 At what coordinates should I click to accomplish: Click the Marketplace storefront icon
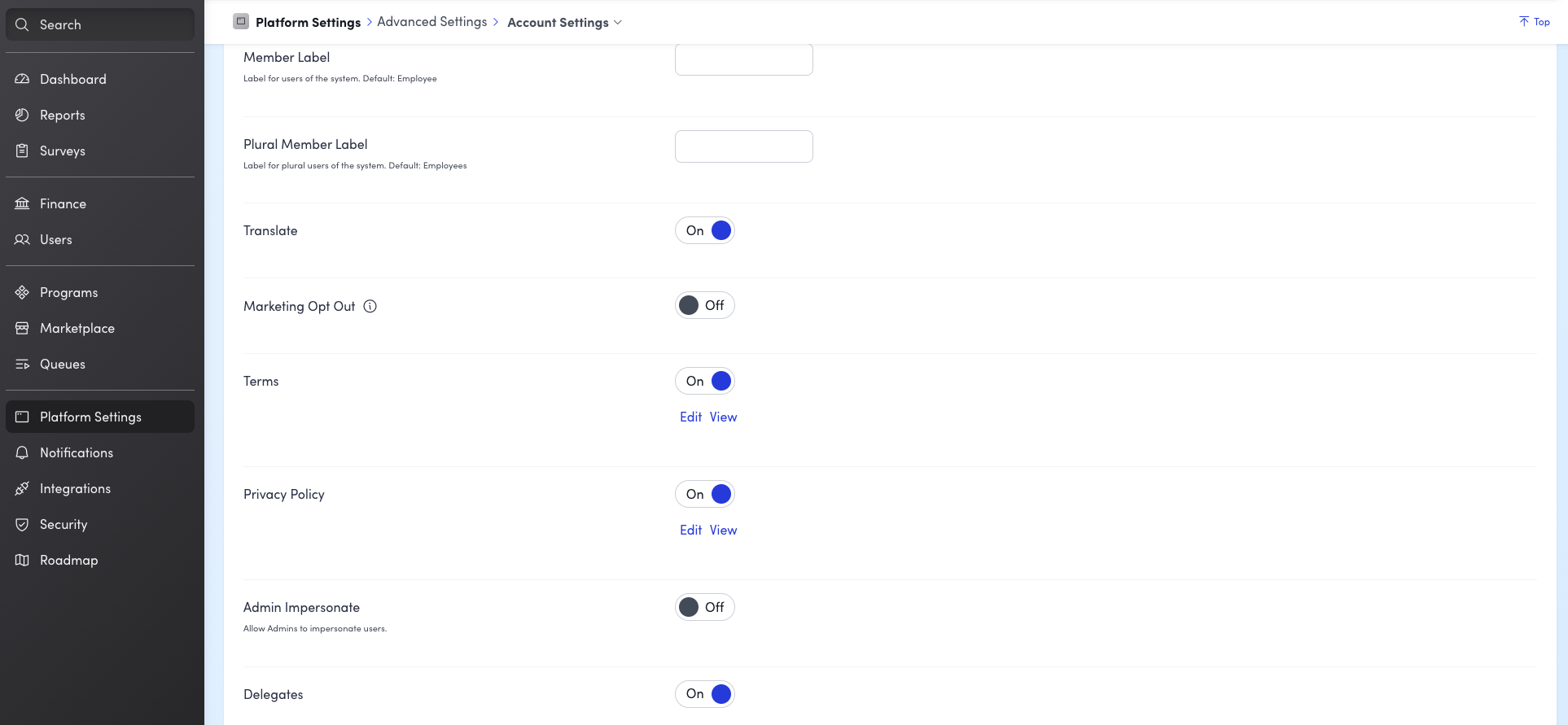tap(22, 328)
